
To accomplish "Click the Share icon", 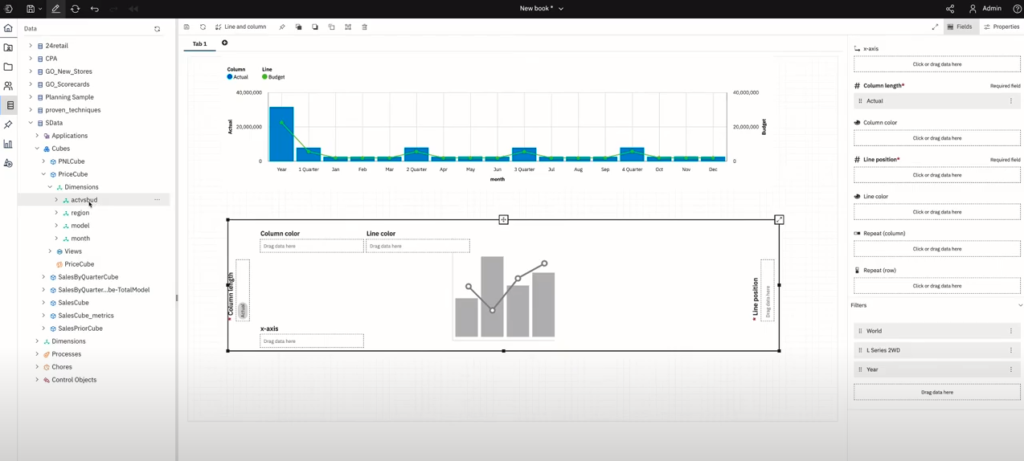I will [x=950, y=8].
